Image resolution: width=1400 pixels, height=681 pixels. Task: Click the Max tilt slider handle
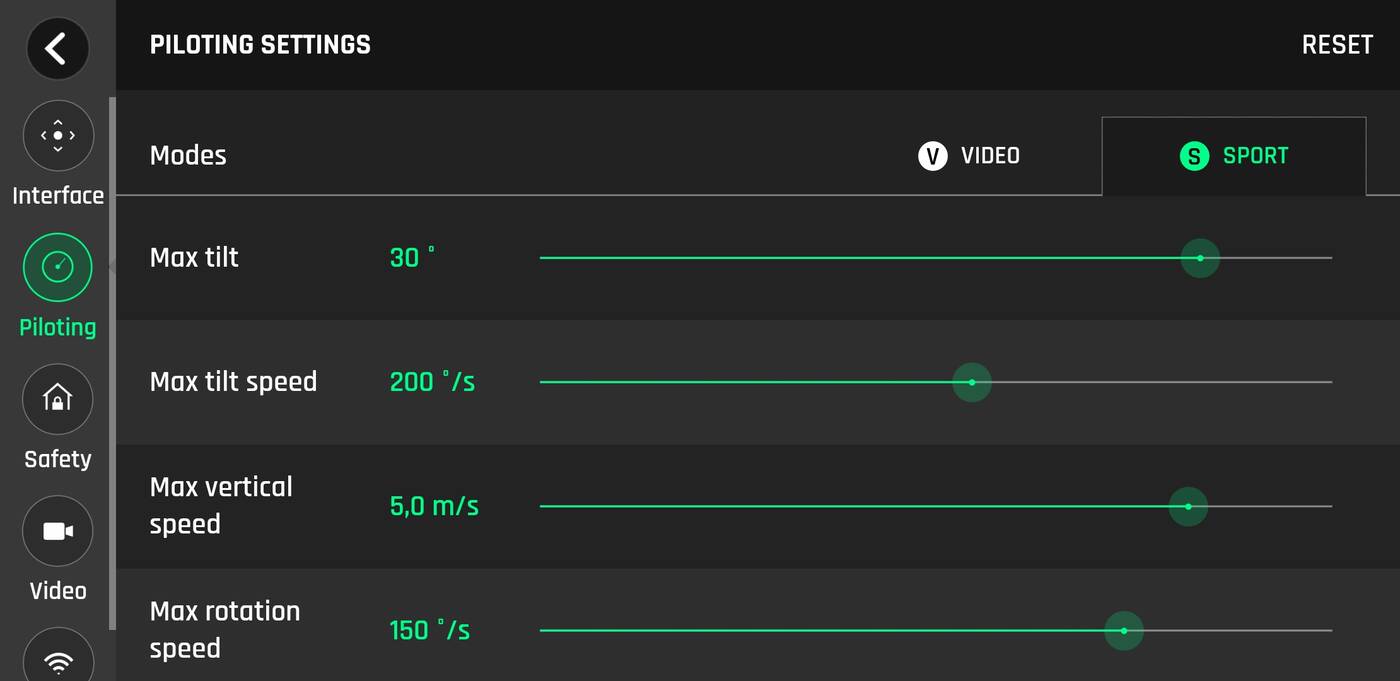pos(1200,258)
